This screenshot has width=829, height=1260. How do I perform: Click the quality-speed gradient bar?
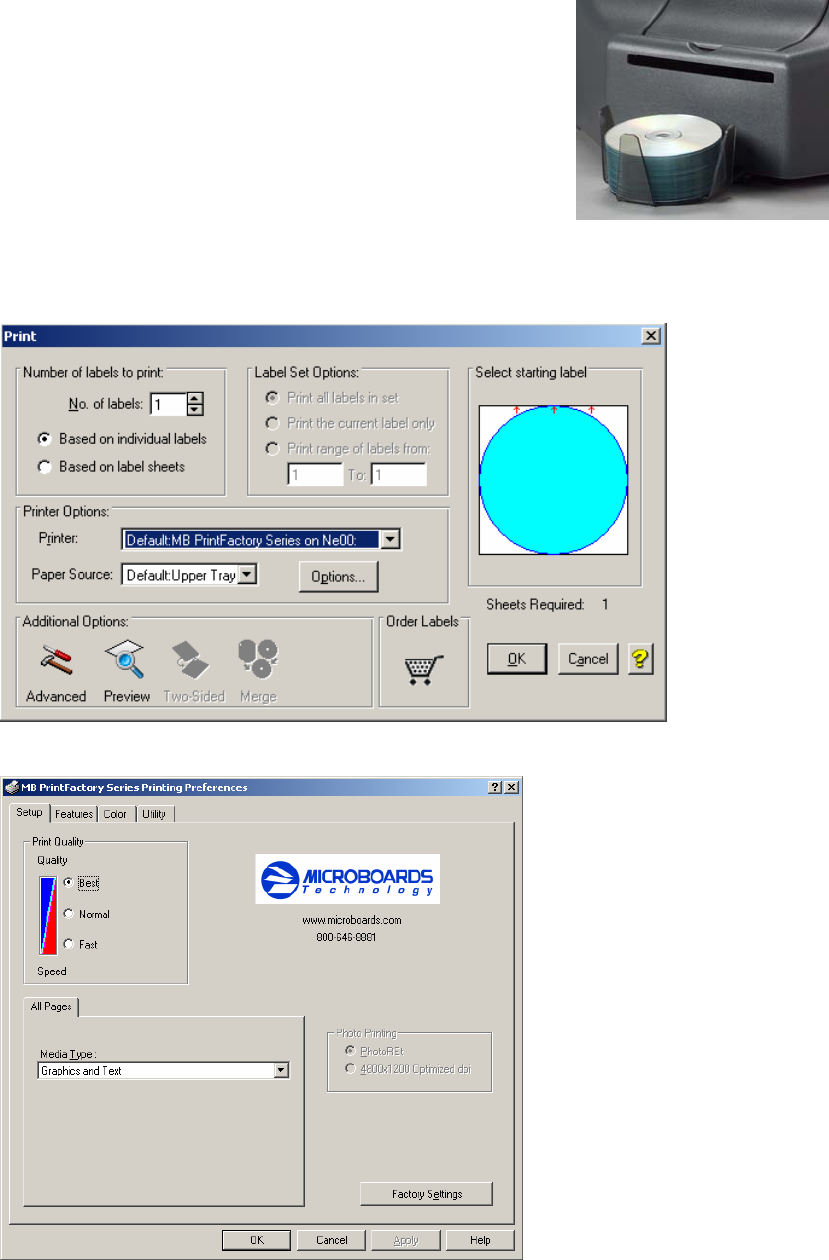coord(47,915)
